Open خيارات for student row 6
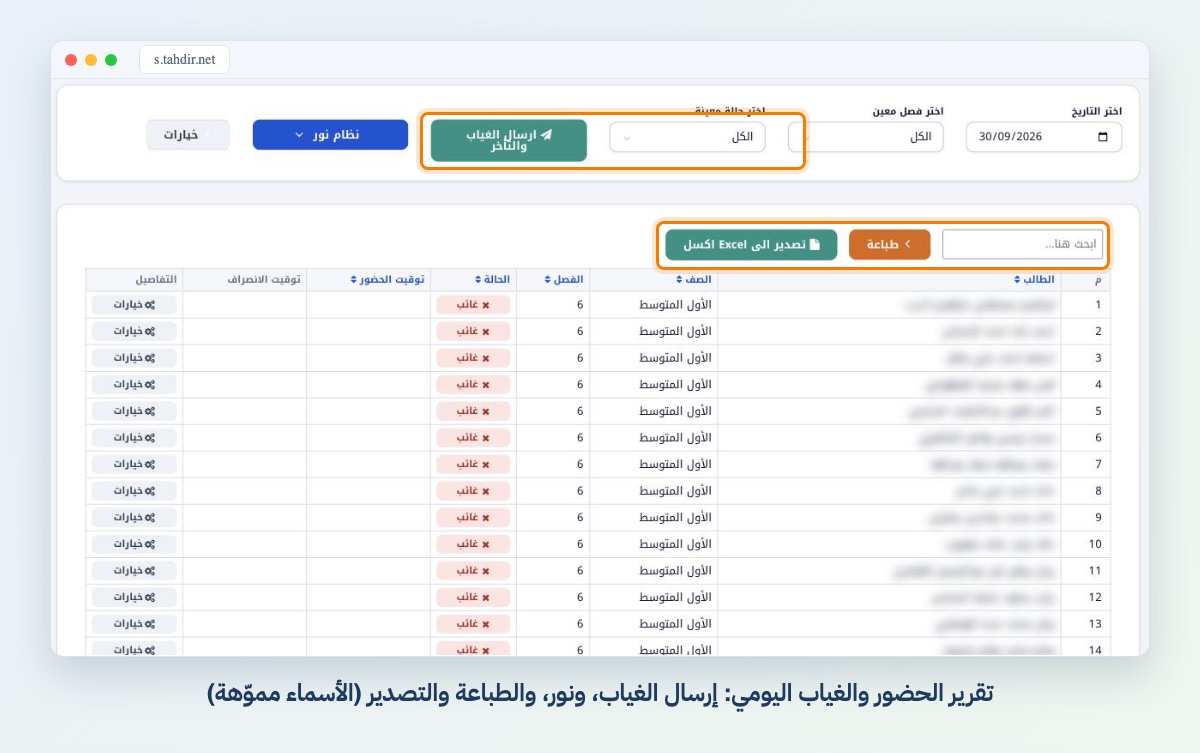Viewport: 1200px width, 753px height. (x=134, y=437)
